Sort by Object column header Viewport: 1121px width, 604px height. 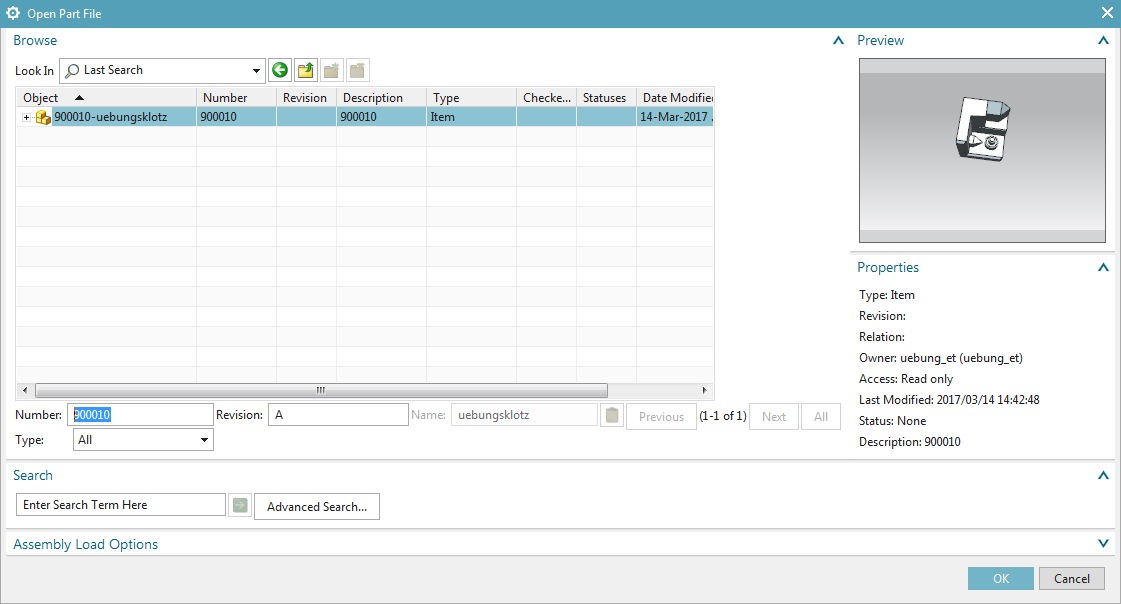tap(107, 97)
